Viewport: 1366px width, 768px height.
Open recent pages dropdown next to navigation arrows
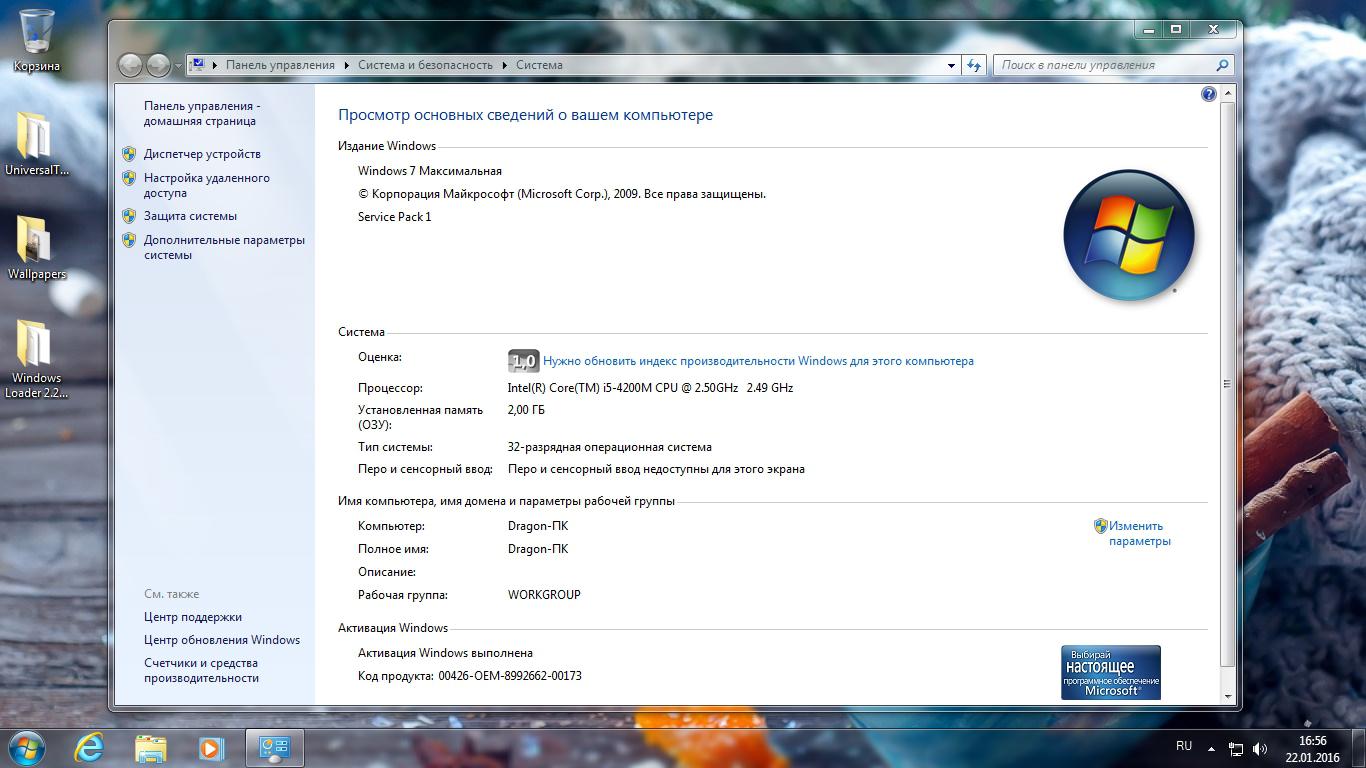(x=179, y=66)
